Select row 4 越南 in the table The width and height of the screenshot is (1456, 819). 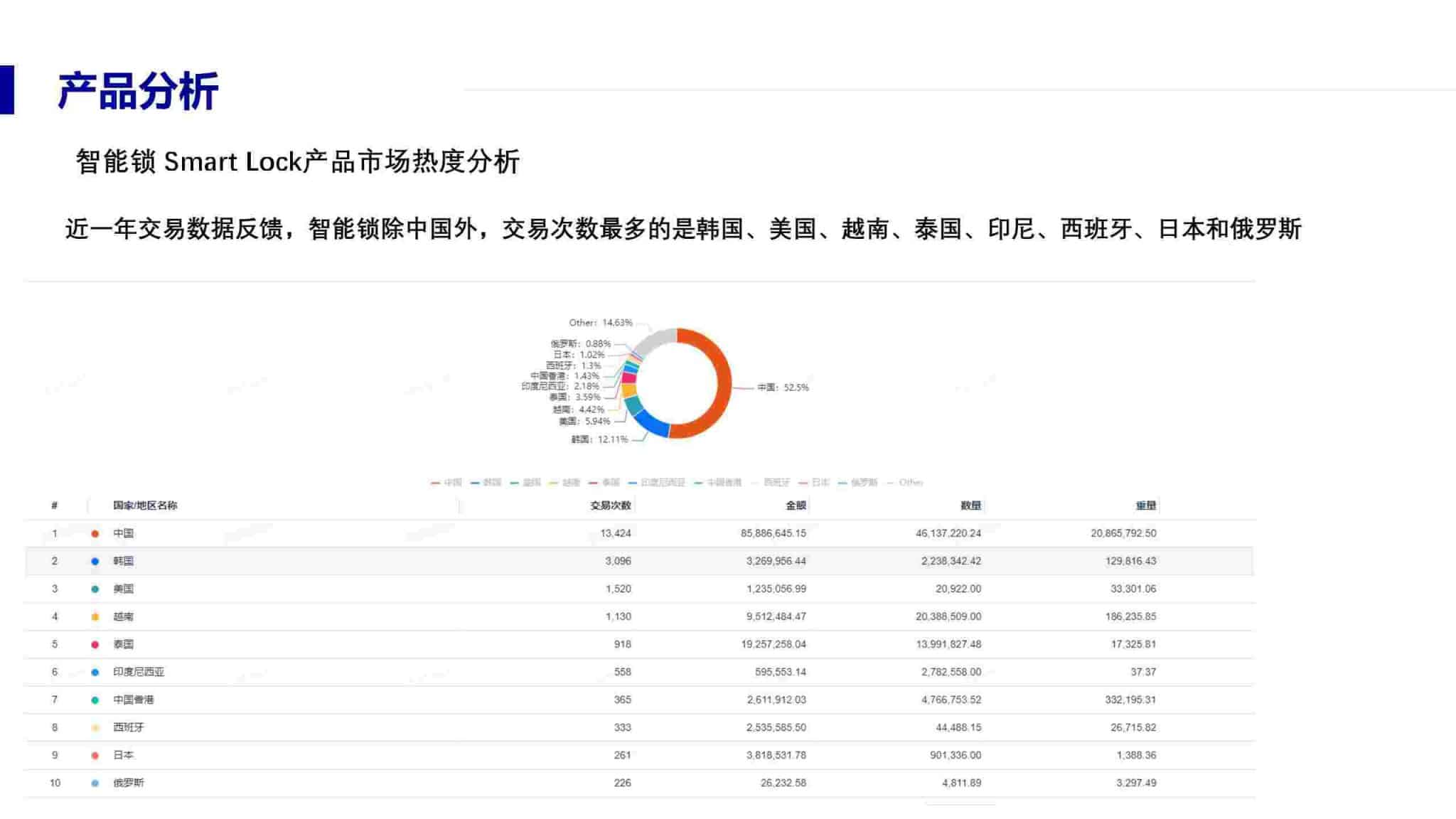coord(640,616)
